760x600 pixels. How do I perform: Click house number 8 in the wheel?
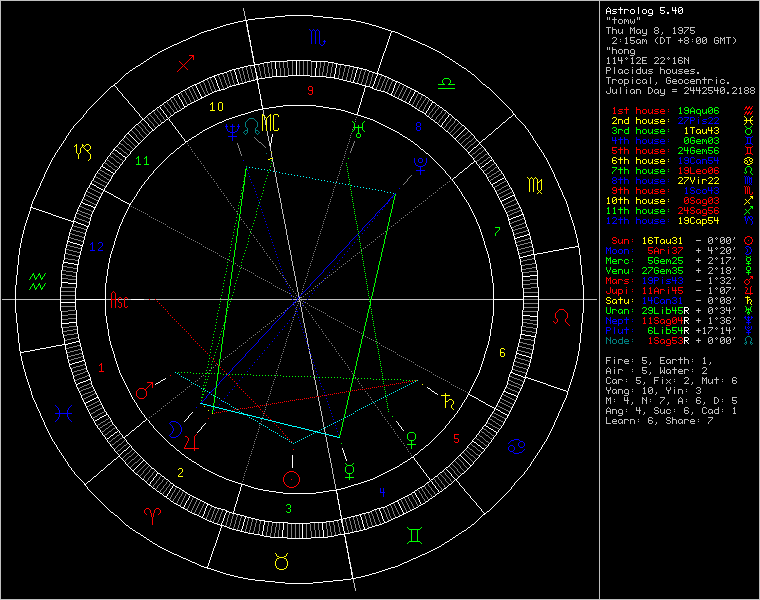(418, 127)
